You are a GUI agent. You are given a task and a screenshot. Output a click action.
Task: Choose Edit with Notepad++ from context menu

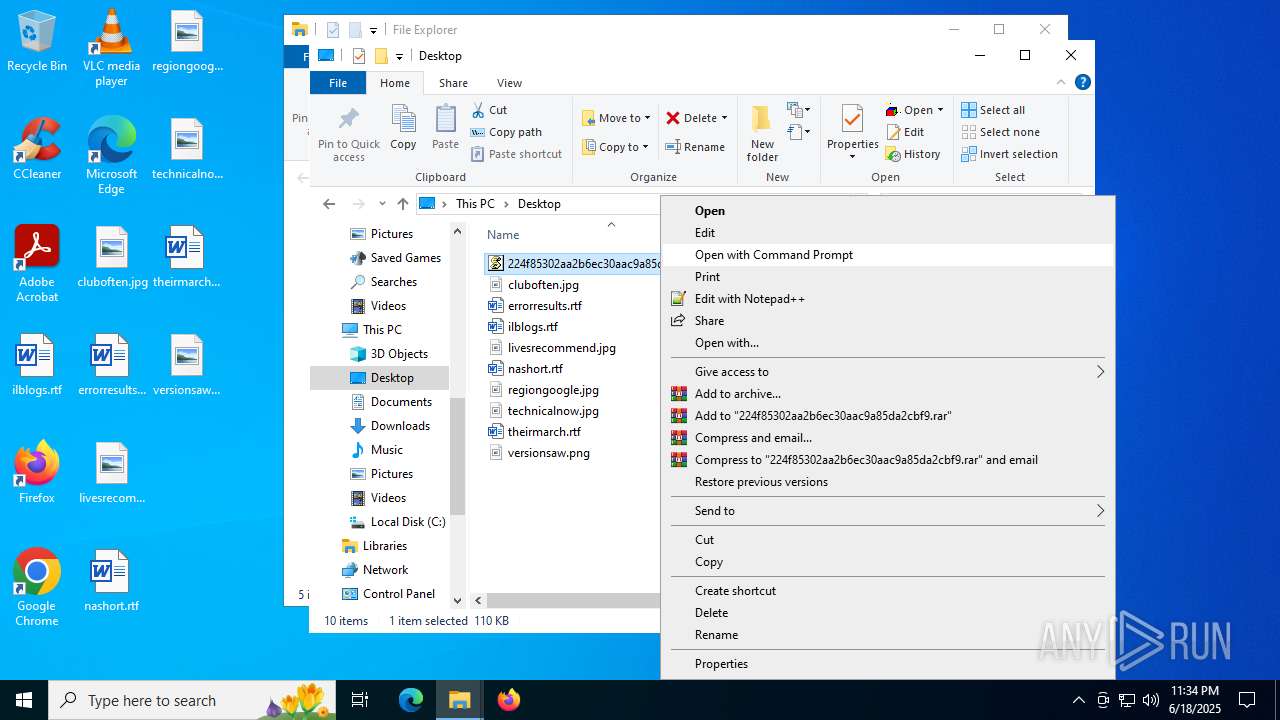click(x=888, y=299)
